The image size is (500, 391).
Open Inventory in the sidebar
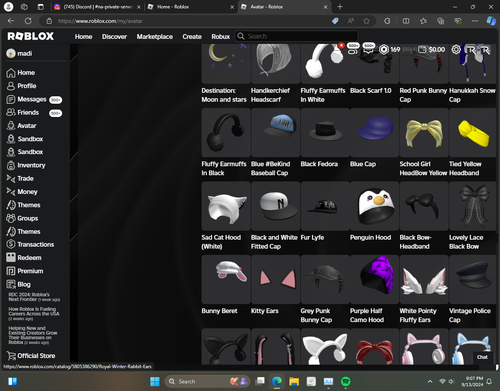[26, 165]
